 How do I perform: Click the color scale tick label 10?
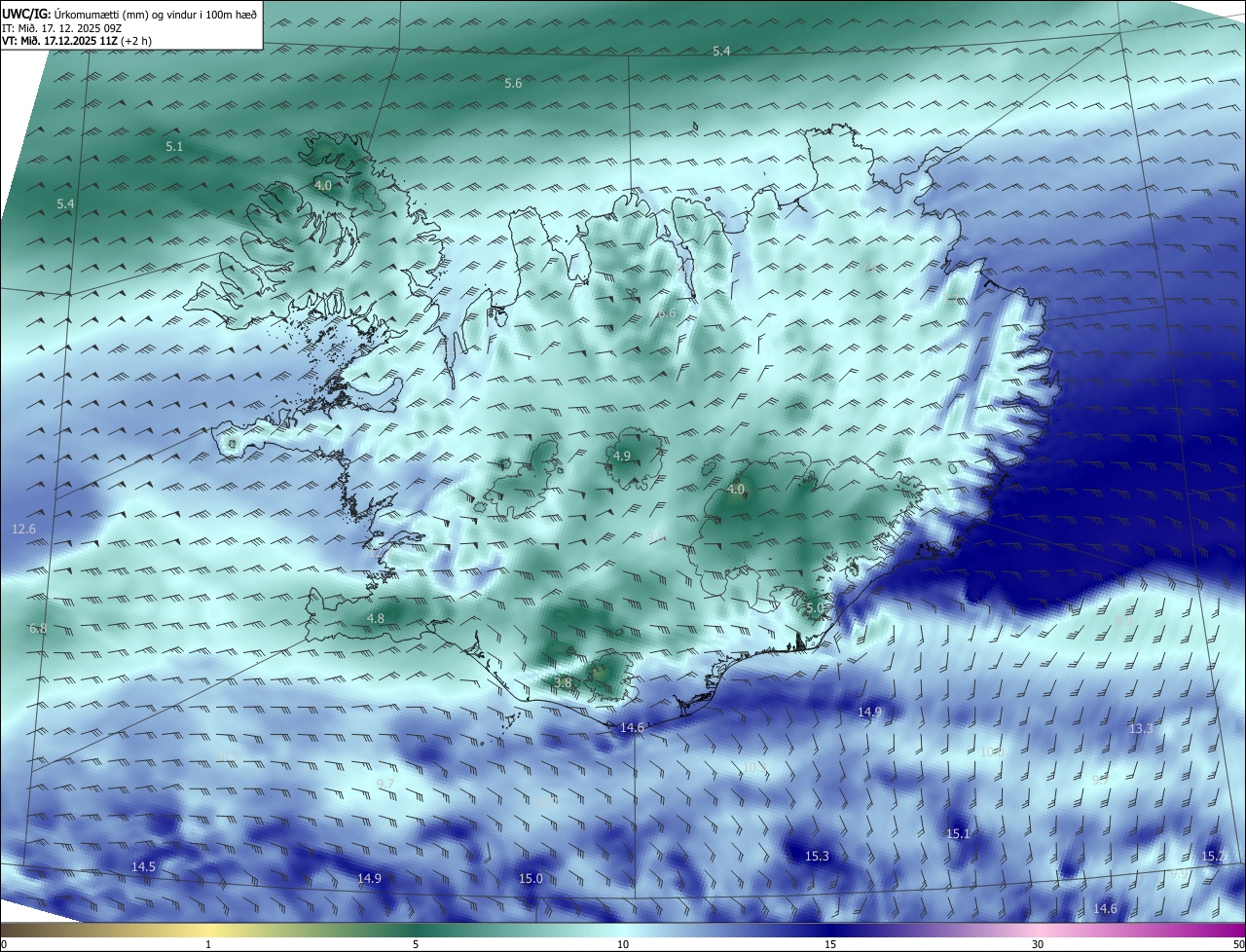tap(623, 944)
